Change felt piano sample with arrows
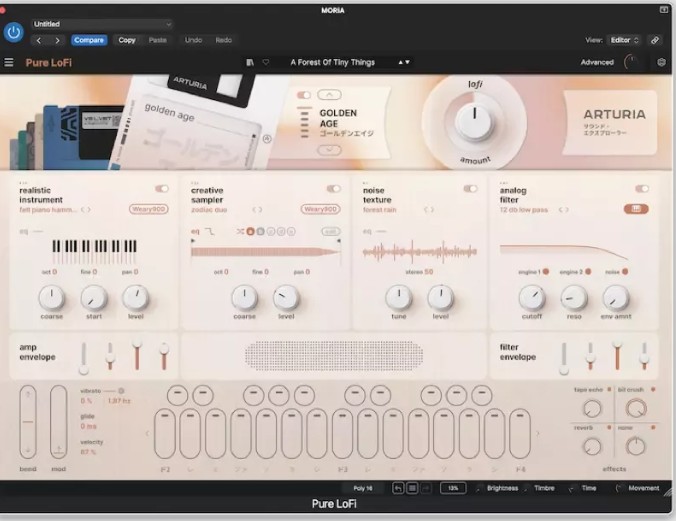676x521 pixels. pyautogui.click(x=86, y=210)
